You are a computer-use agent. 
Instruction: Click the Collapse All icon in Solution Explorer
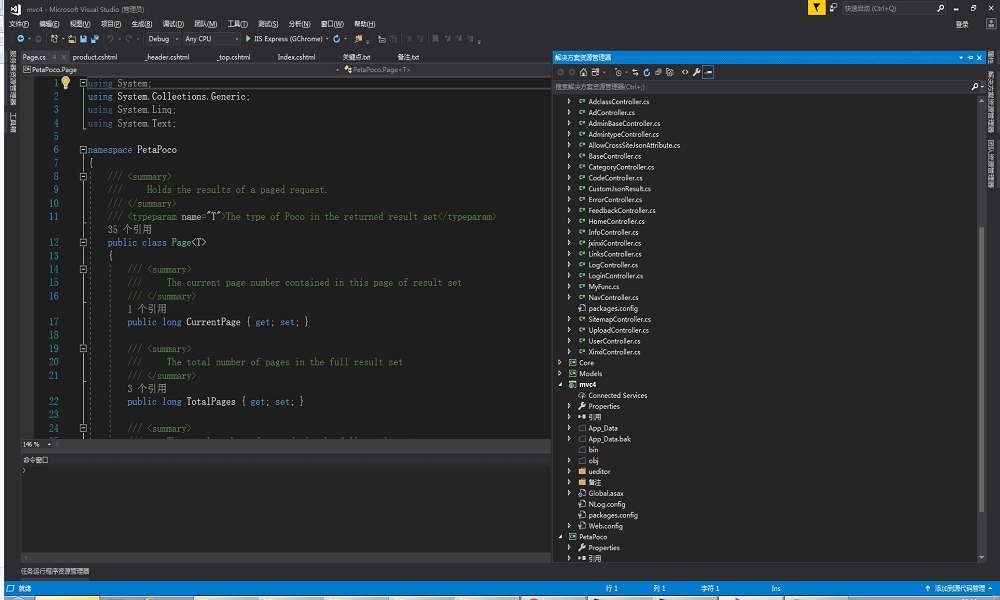(658, 72)
